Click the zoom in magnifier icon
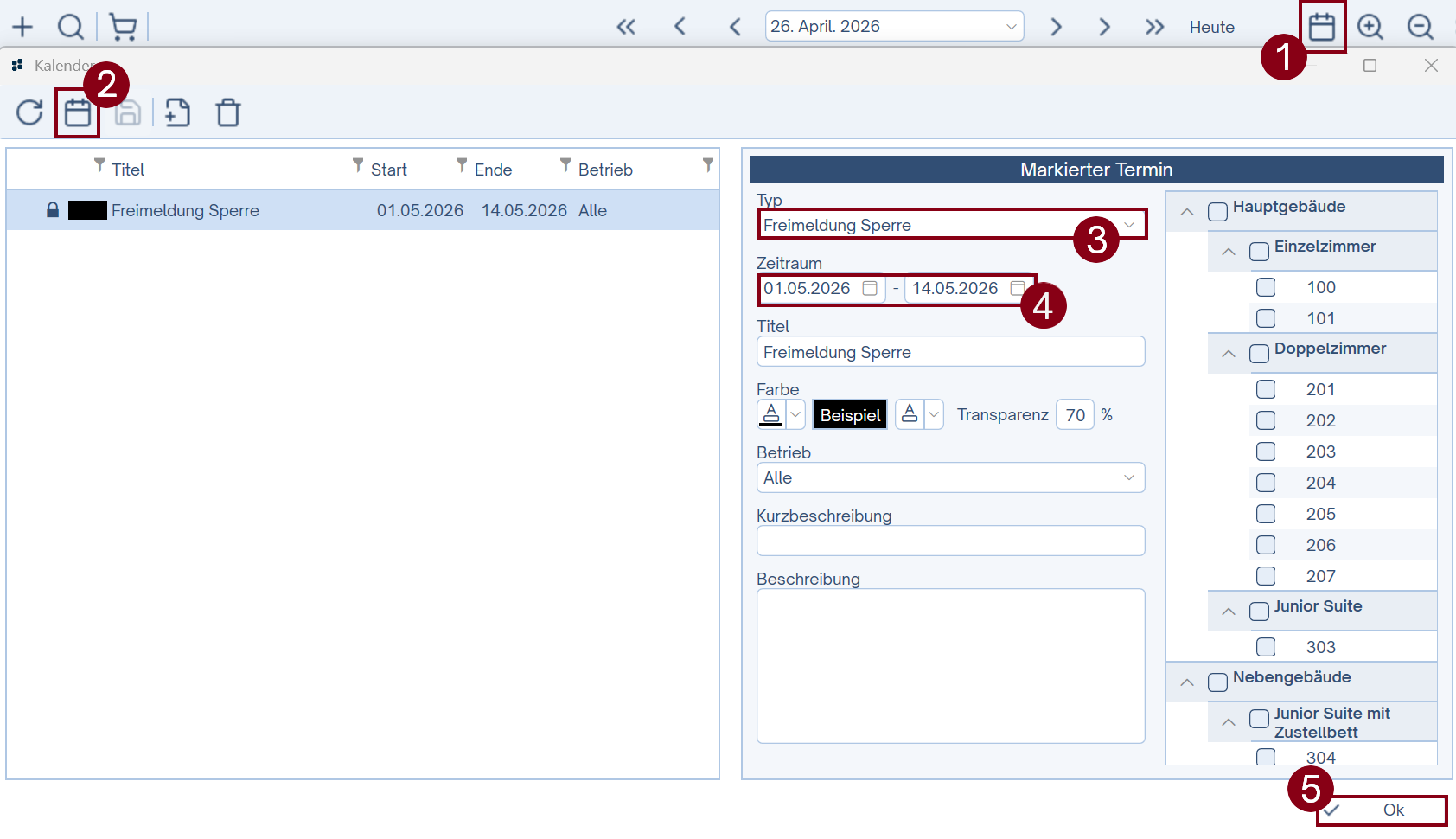Screen dimensions: 1456x839 (x=1370, y=27)
